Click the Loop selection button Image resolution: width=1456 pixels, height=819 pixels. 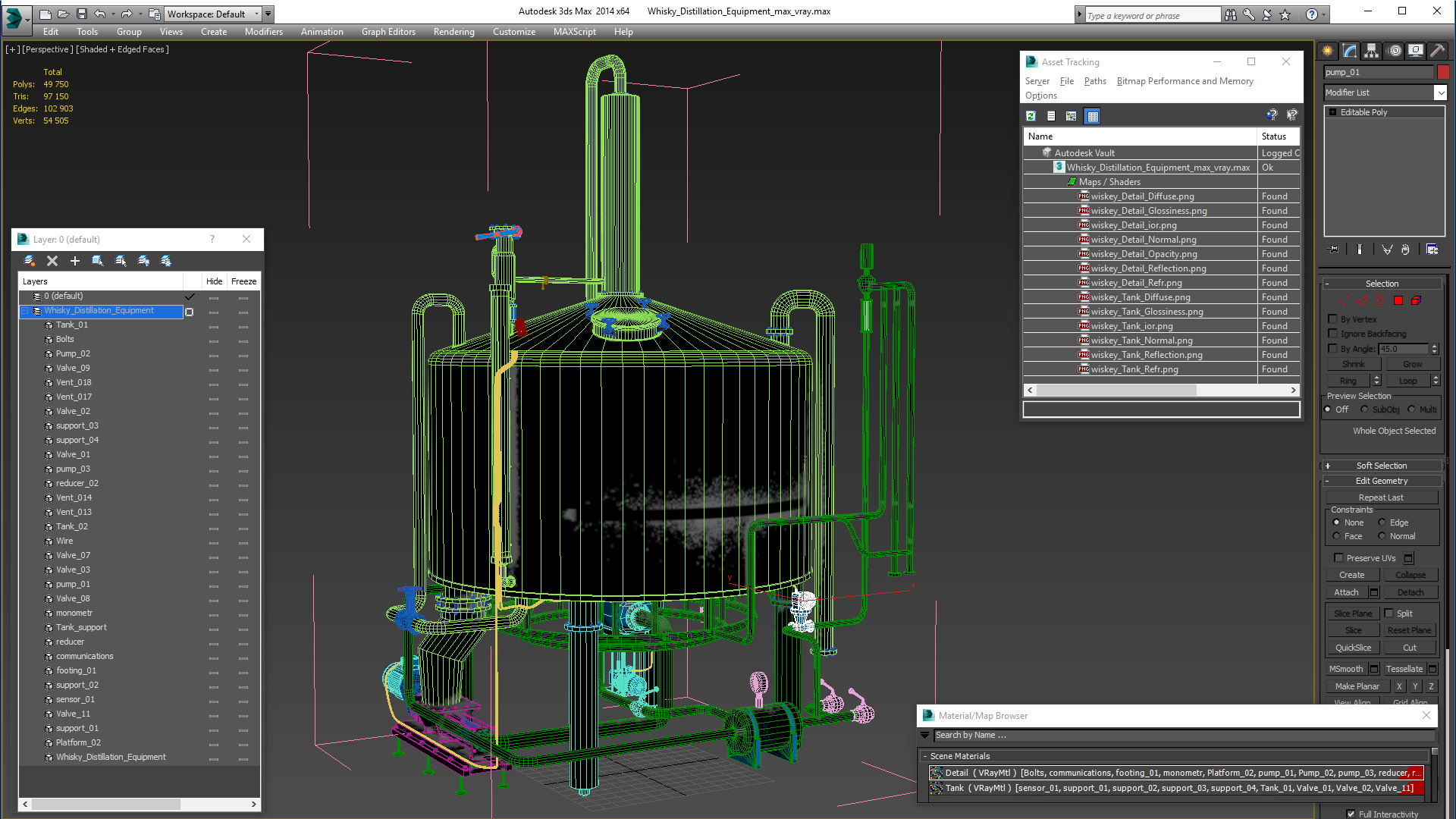click(x=1407, y=381)
